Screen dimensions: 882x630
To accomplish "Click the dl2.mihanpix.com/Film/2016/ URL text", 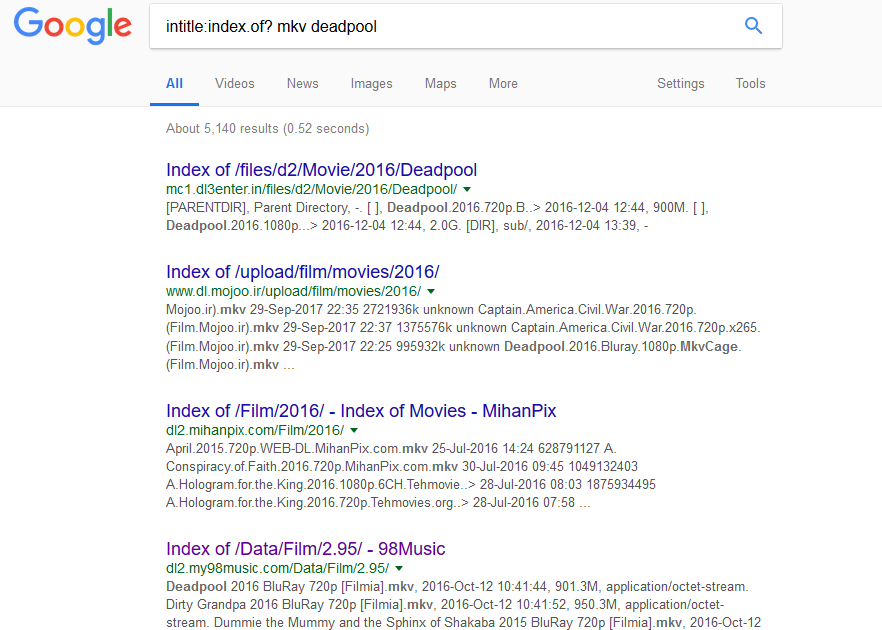I will coord(255,430).
